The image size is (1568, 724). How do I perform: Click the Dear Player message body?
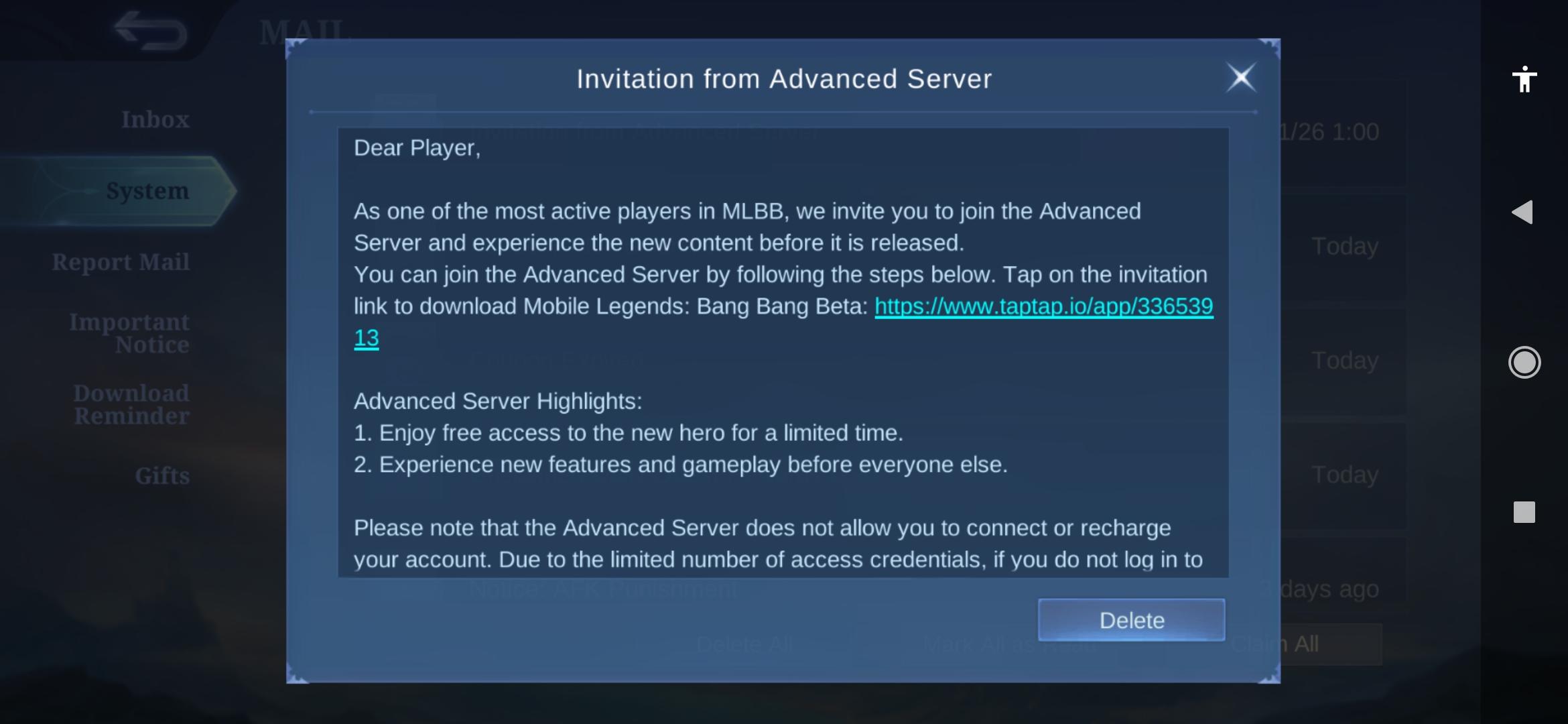[x=783, y=353]
